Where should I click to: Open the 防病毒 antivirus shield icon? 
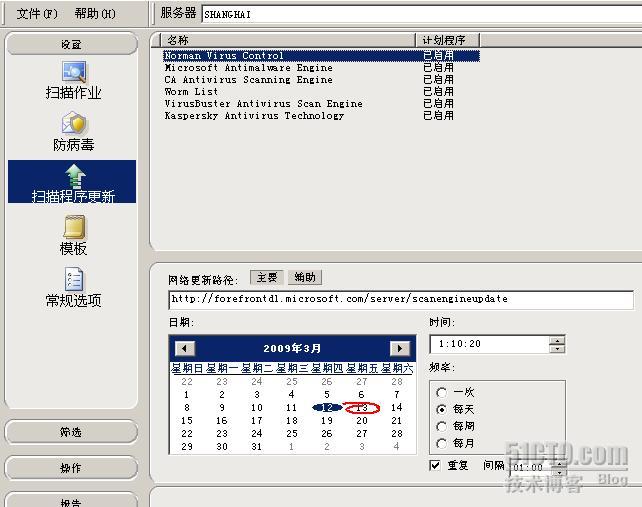tap(74, 132)
